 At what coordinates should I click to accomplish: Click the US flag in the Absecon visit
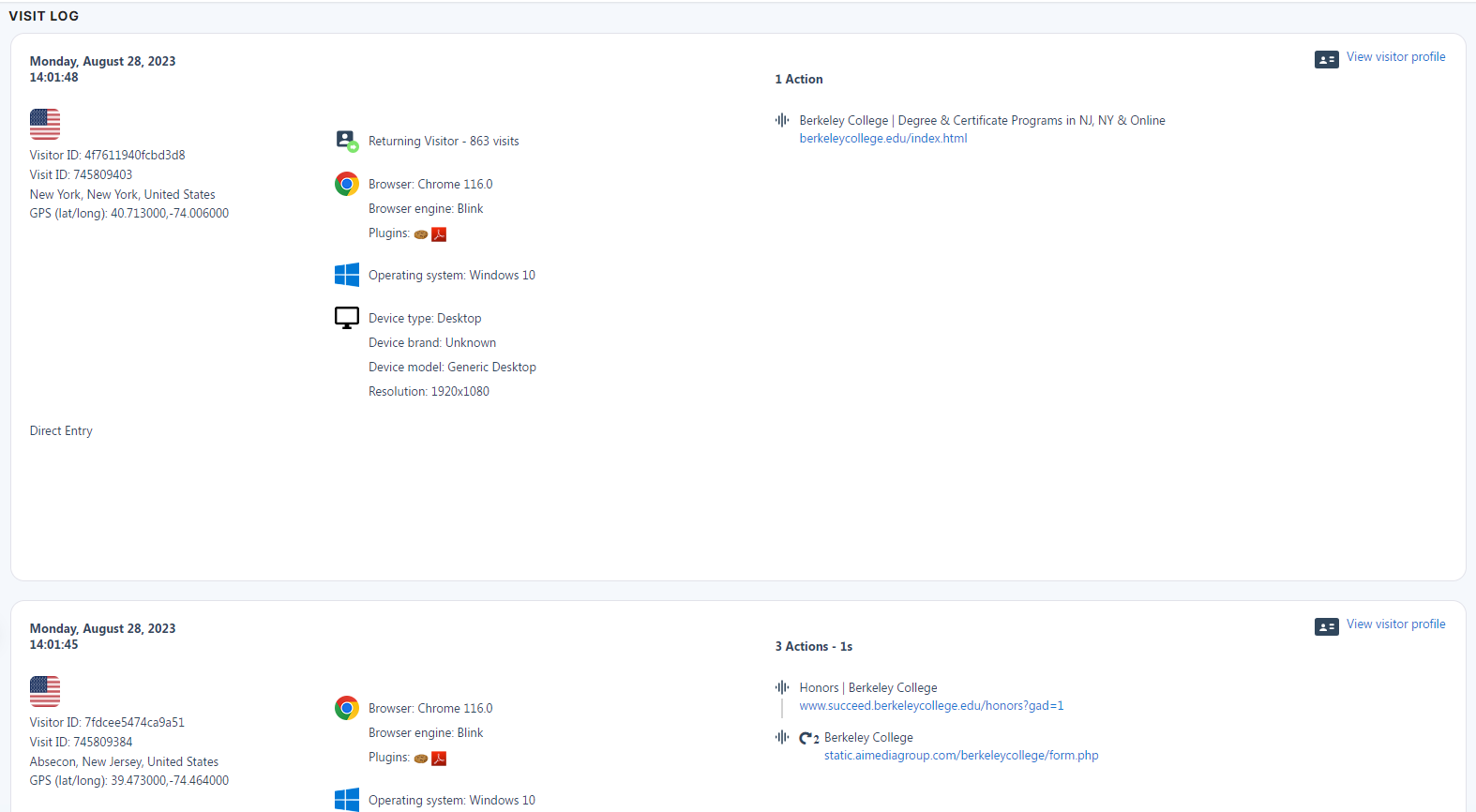click(x=45, y=691)
